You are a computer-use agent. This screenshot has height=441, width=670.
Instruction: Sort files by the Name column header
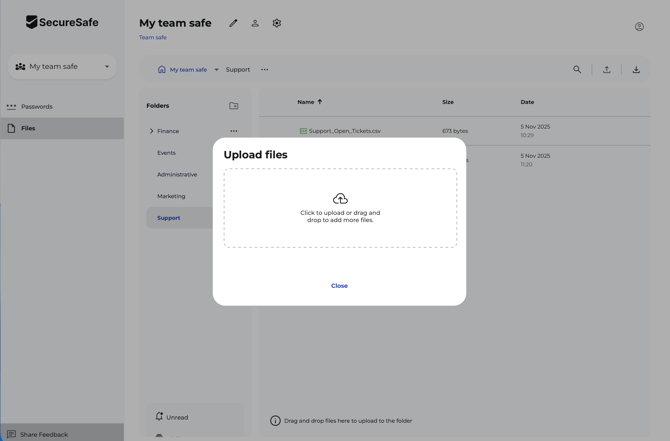[x=306, y=102]
